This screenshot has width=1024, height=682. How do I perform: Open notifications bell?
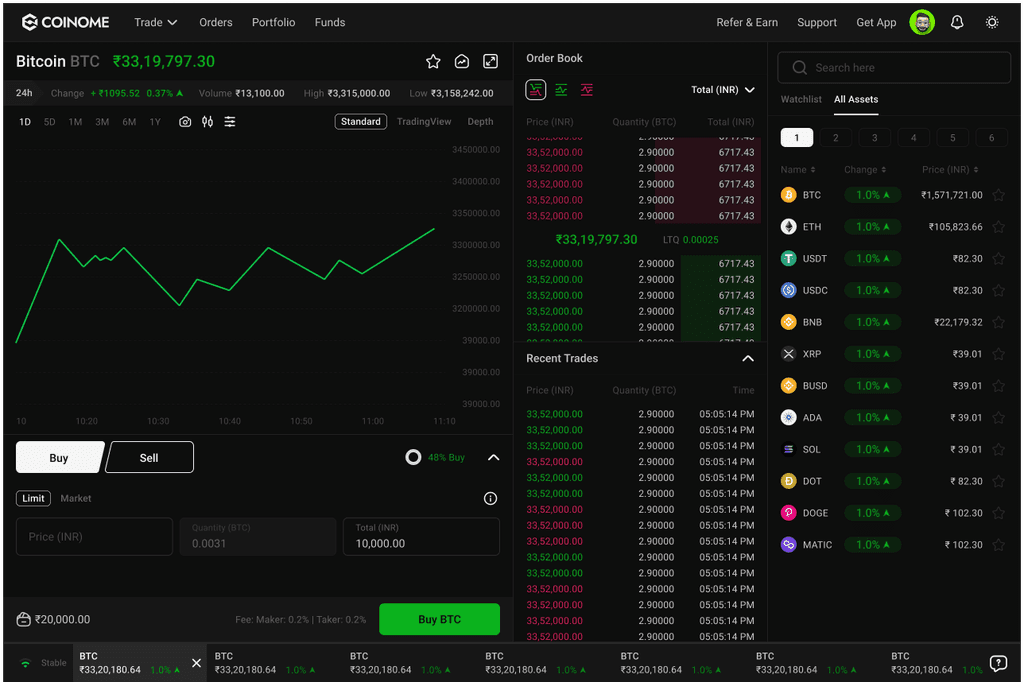pos(957,22)
